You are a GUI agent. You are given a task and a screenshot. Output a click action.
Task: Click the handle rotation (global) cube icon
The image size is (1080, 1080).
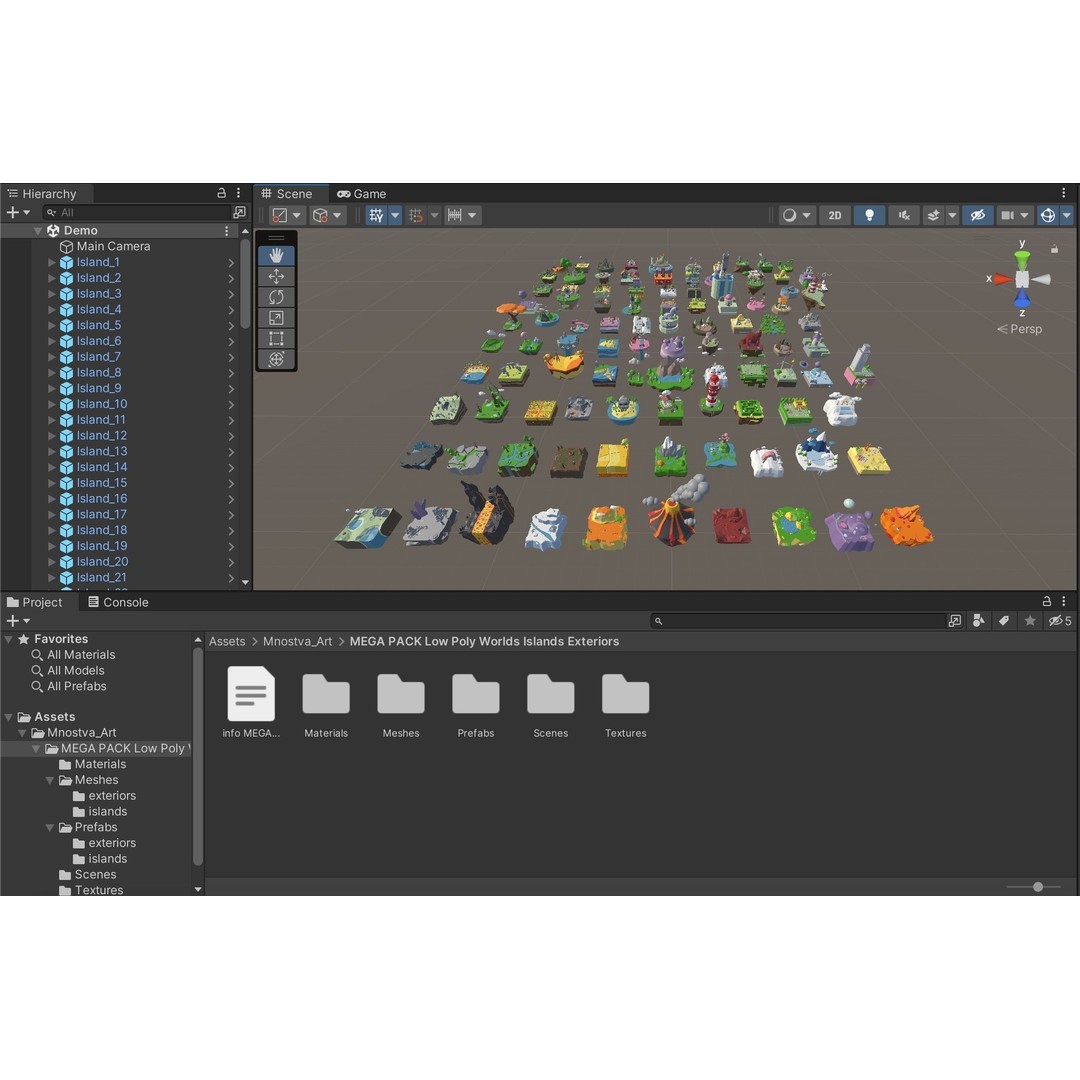pos(320,216)
